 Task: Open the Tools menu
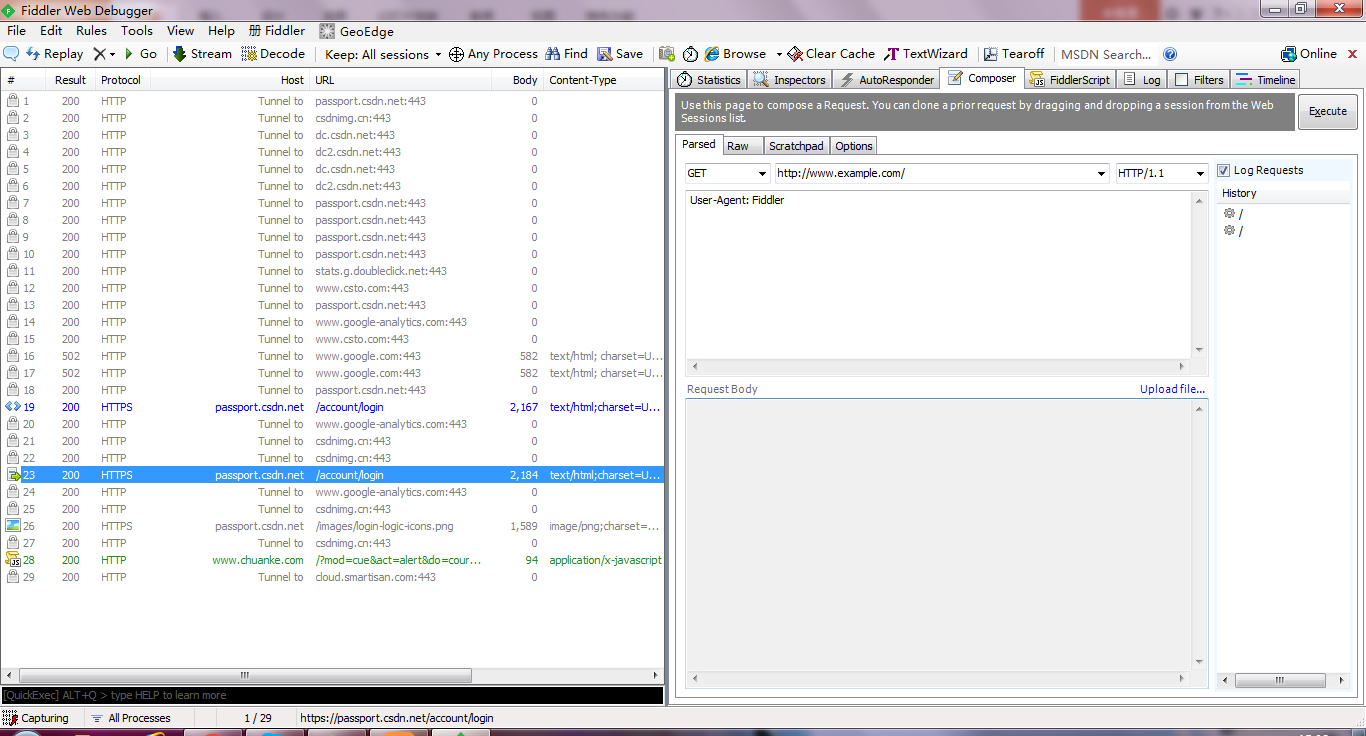pyautogui.click(x=137, y=31)
